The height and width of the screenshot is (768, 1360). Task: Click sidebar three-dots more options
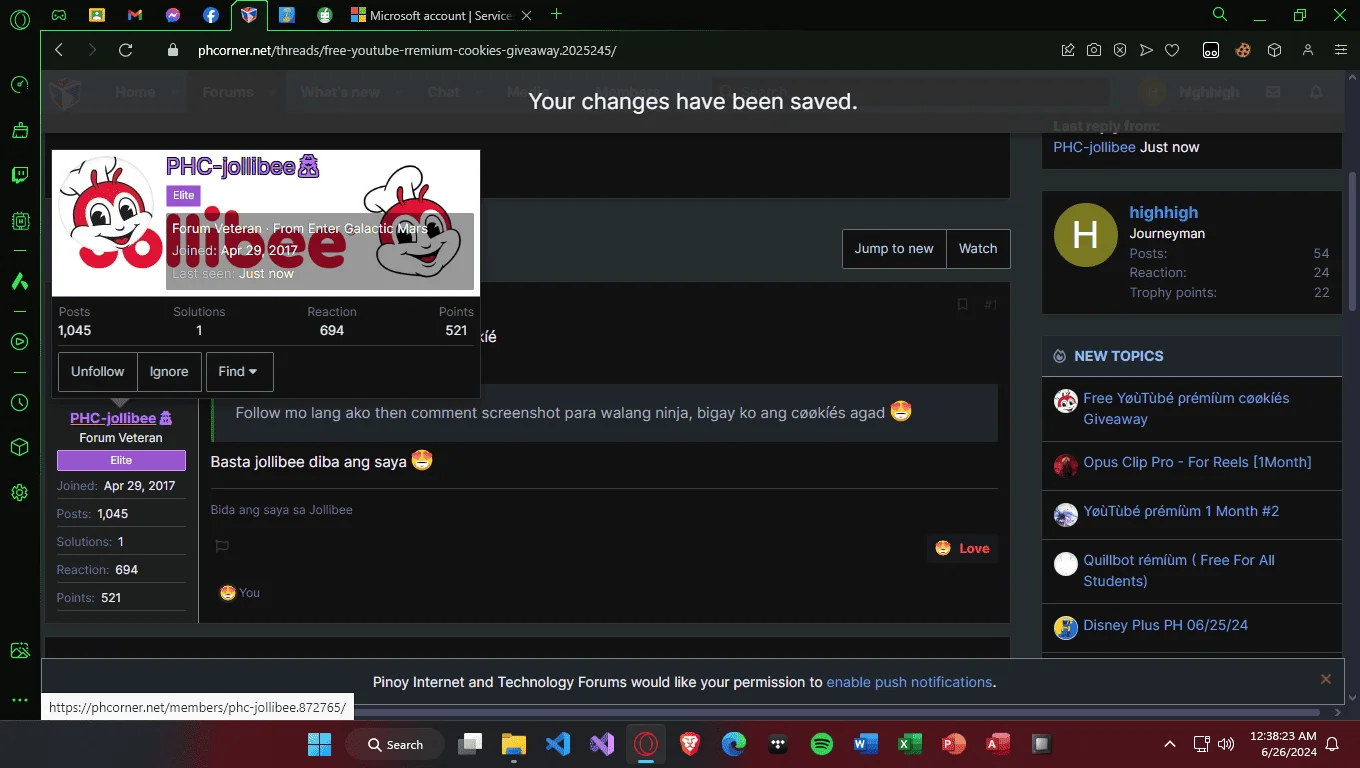pos(19,700)
